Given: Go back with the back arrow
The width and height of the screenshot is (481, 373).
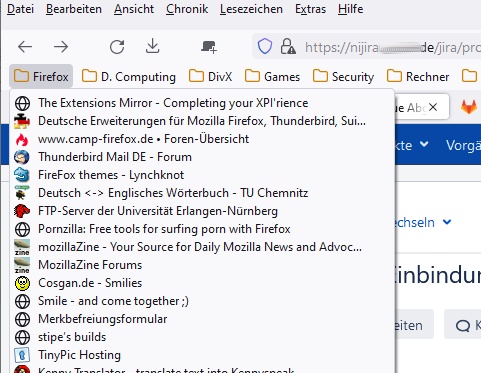Looking at the screenshot, I should coord(25,47).
